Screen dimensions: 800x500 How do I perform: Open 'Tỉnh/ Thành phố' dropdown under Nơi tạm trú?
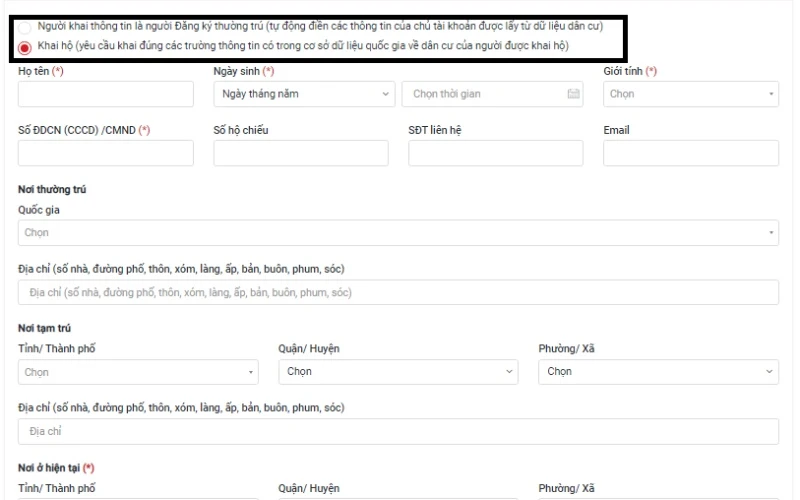tap(138, 372)
